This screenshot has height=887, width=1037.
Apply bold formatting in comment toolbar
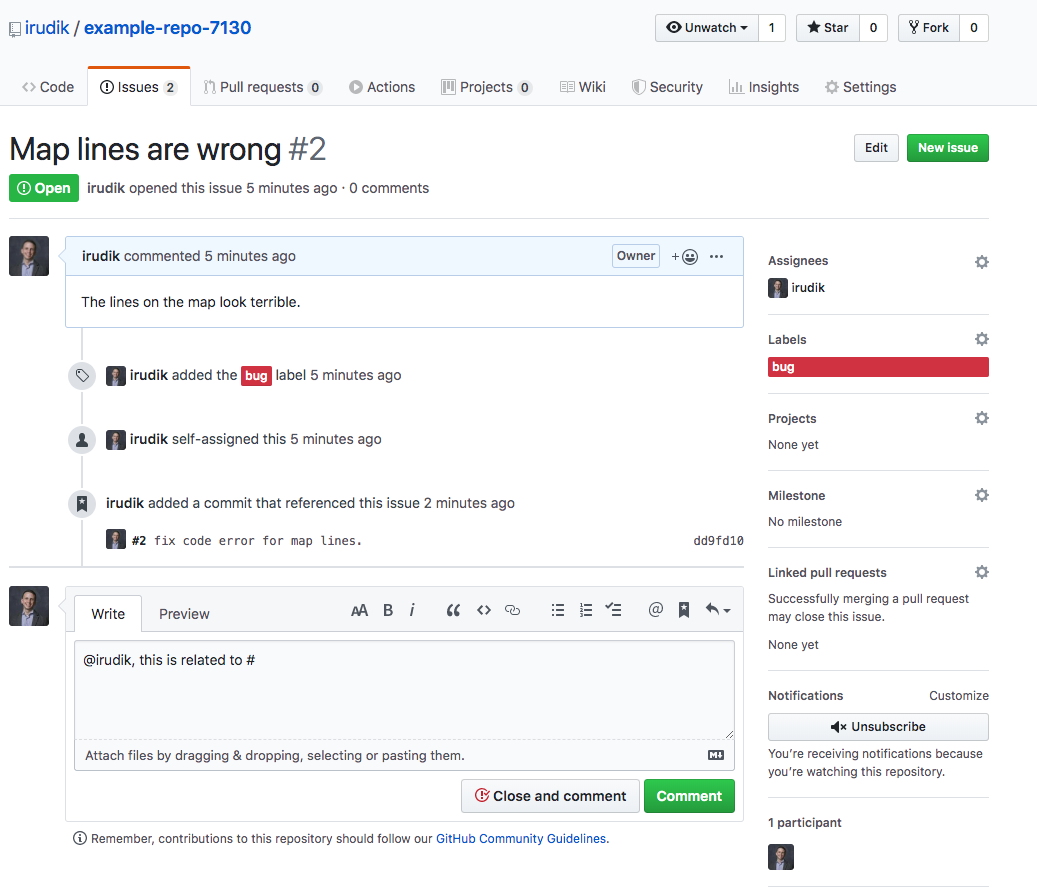pos(388,610)
